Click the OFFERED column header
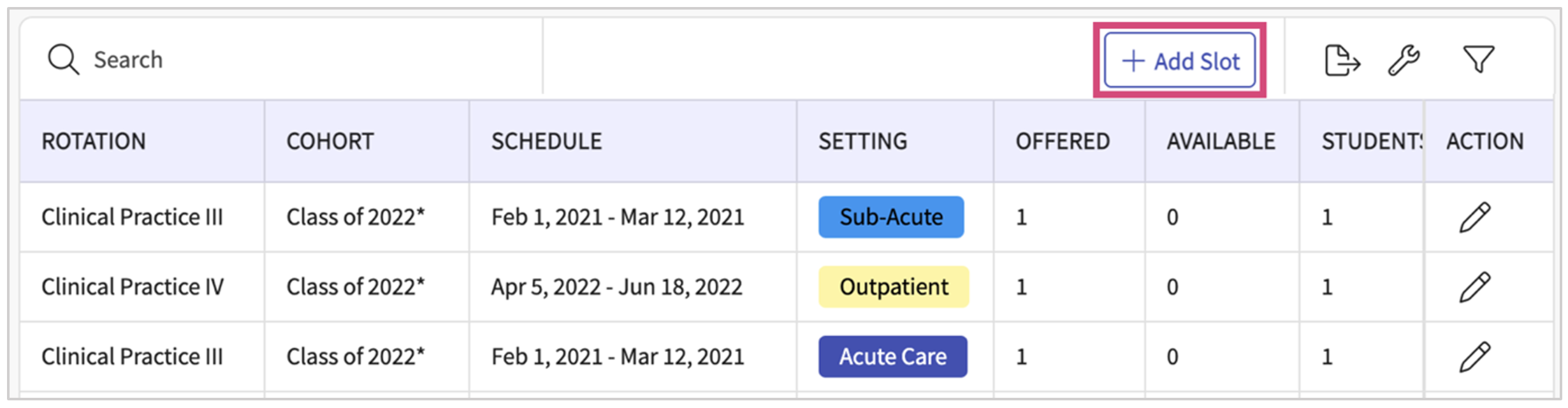The image size is (1568, 408). (x=1063, y=142)
